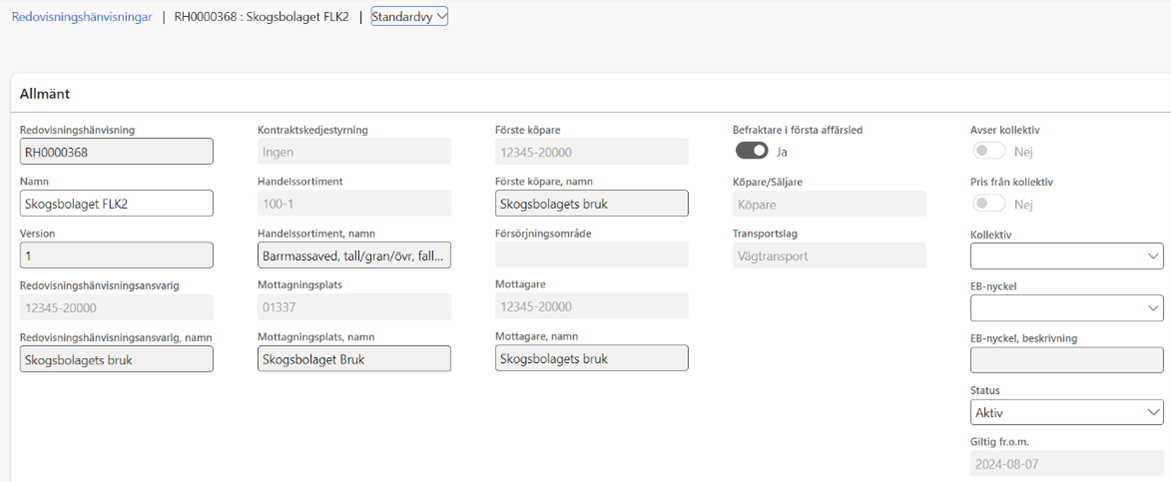Image resolution: width=1171 pixels, height=482 pixels.
Task: Toggle the Avser kollektiv switch
Action: coord(989,151)
